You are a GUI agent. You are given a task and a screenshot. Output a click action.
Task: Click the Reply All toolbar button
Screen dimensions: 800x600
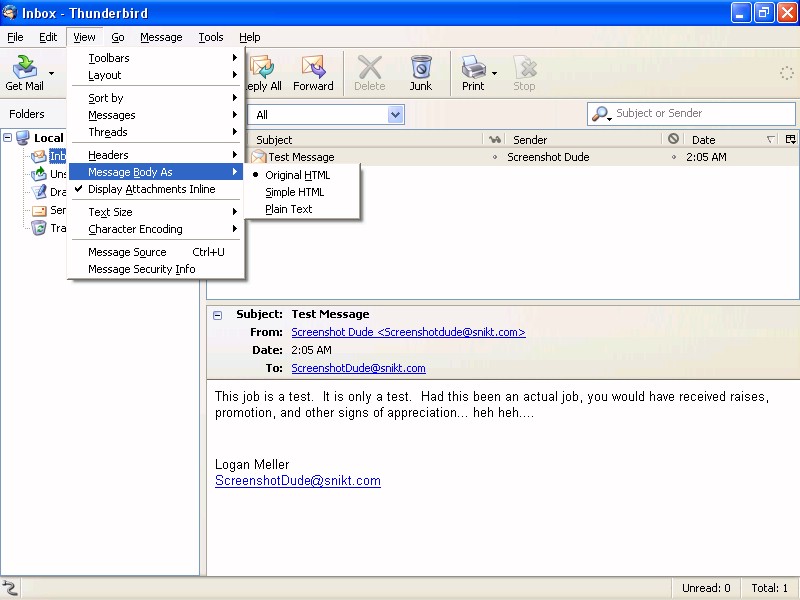click(264, 73)
